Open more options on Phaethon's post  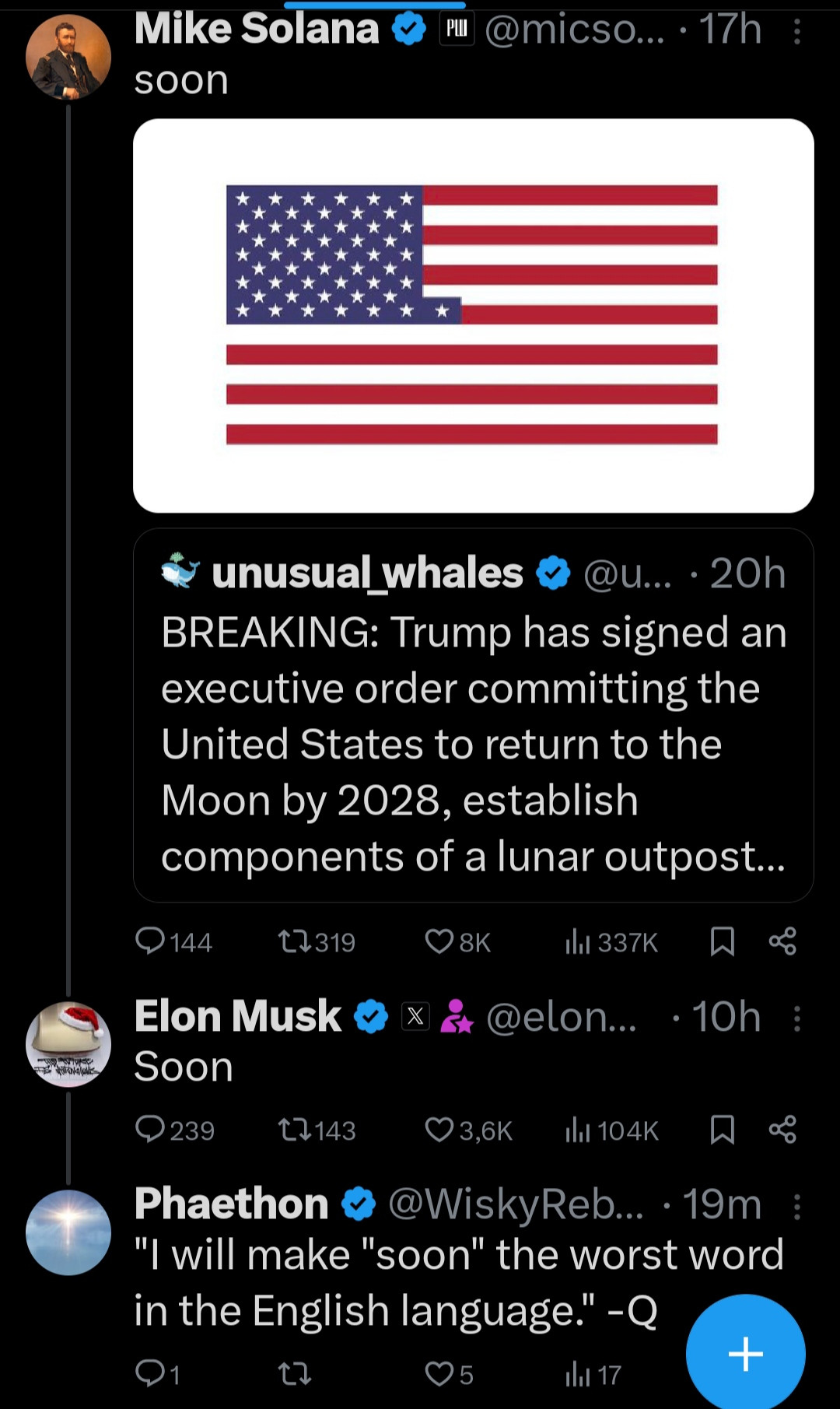797,1206
